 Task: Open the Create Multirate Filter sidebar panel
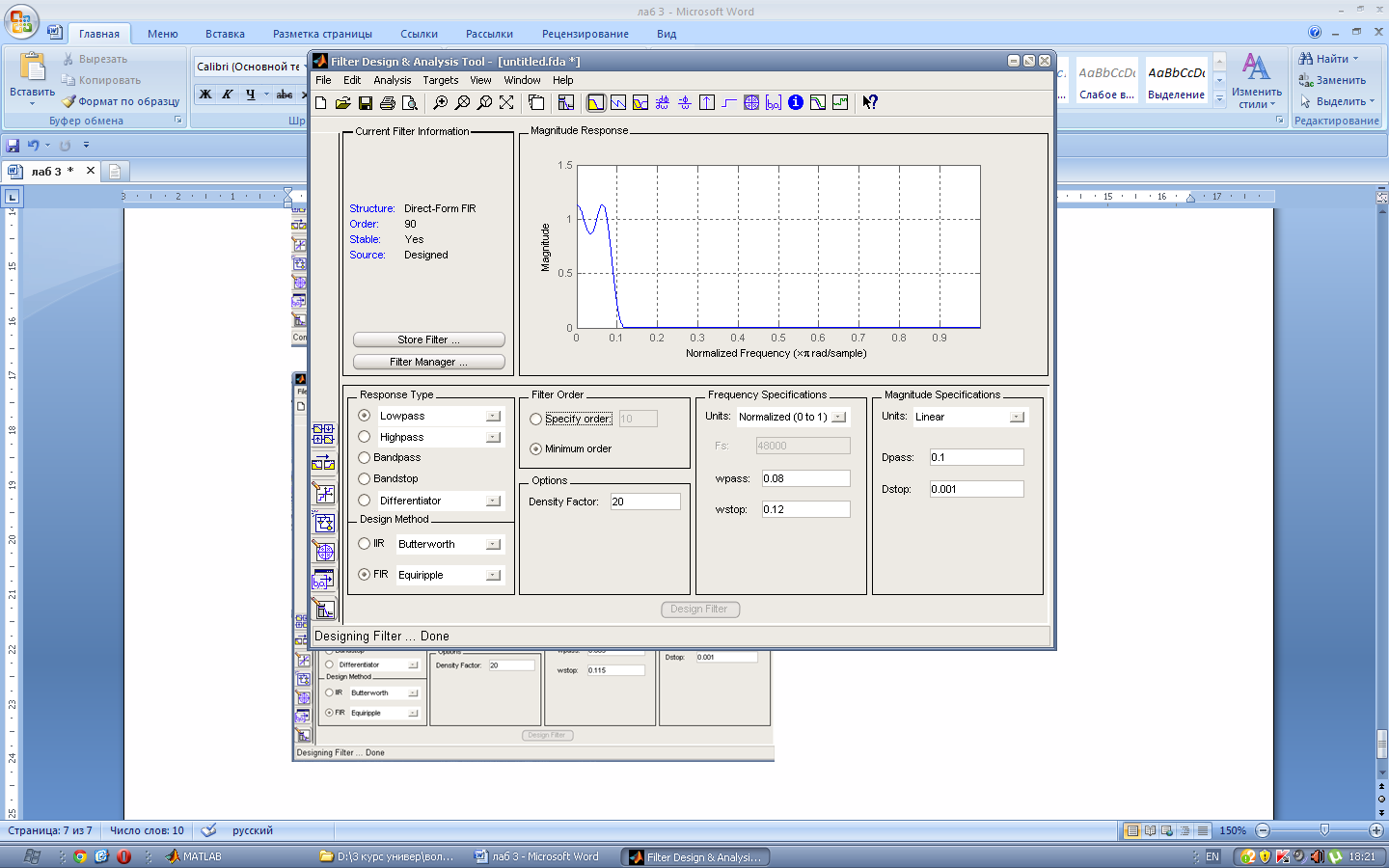point(323,434)
